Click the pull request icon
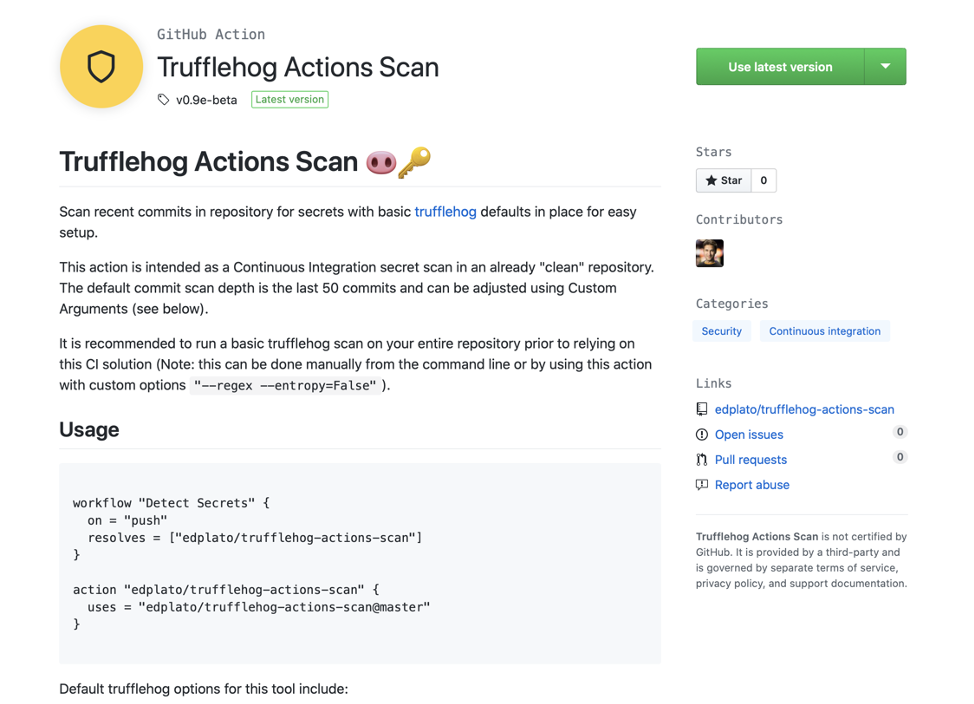The height and width of the screenshot is (704, 974). pos(702,459)
